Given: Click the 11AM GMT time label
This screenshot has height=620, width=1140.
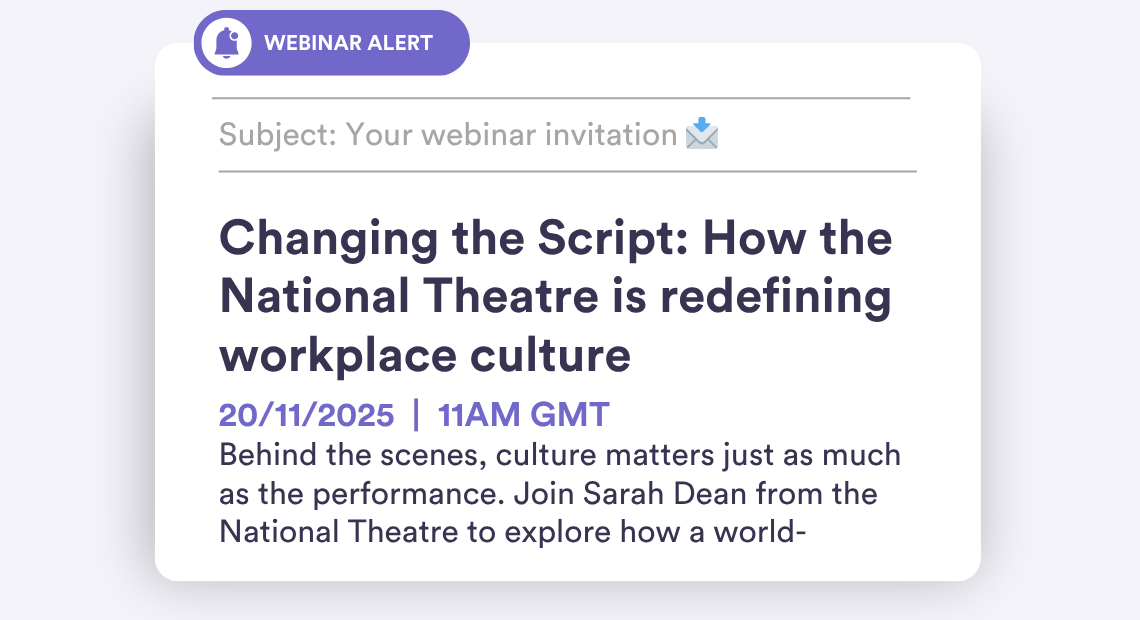Looking at the screenshot, I should (523, 414).
